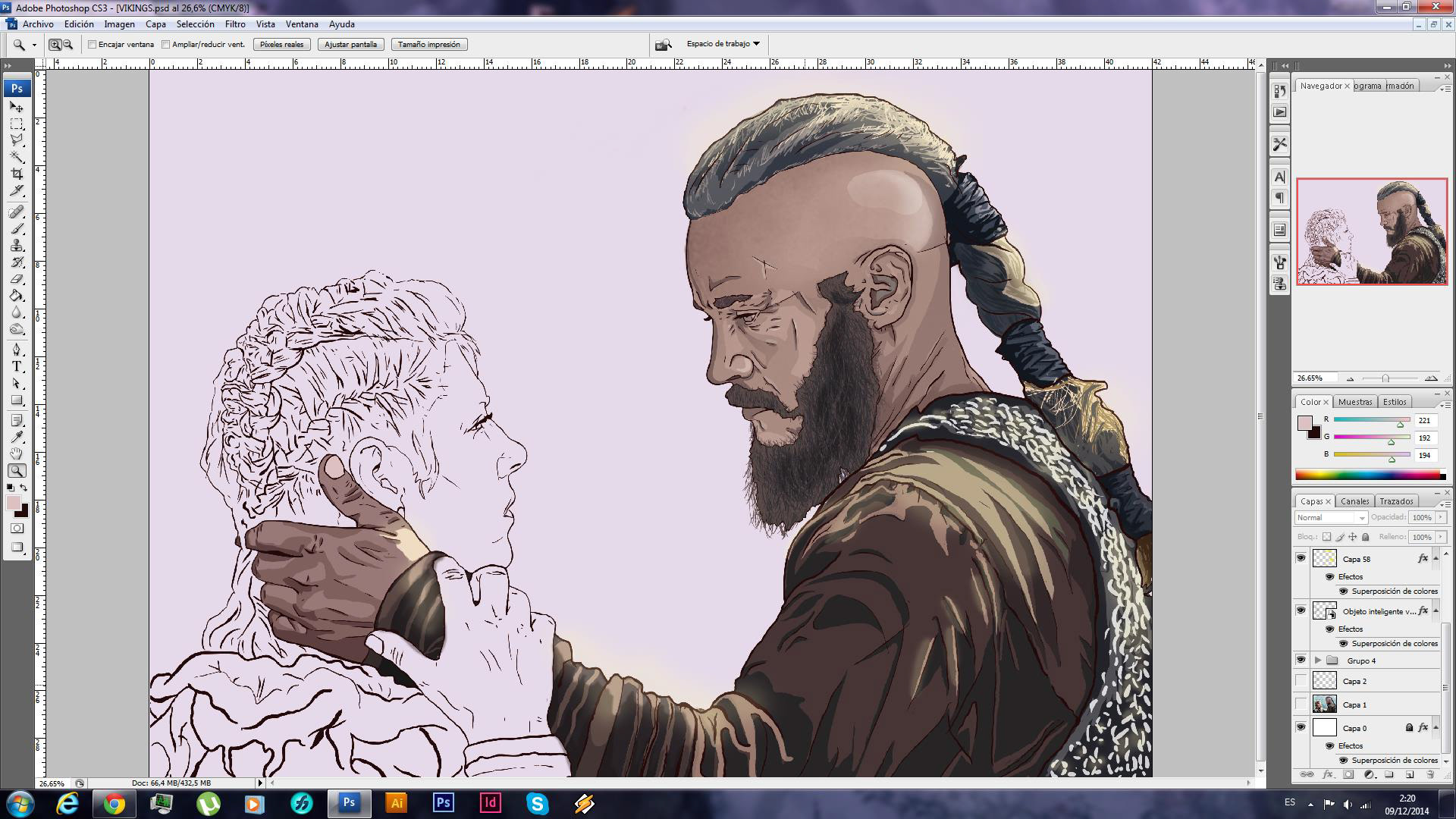Viewport: 1456px width, 819px height.
Task: Select the Magic Wand tool
Action: point(16,157)
